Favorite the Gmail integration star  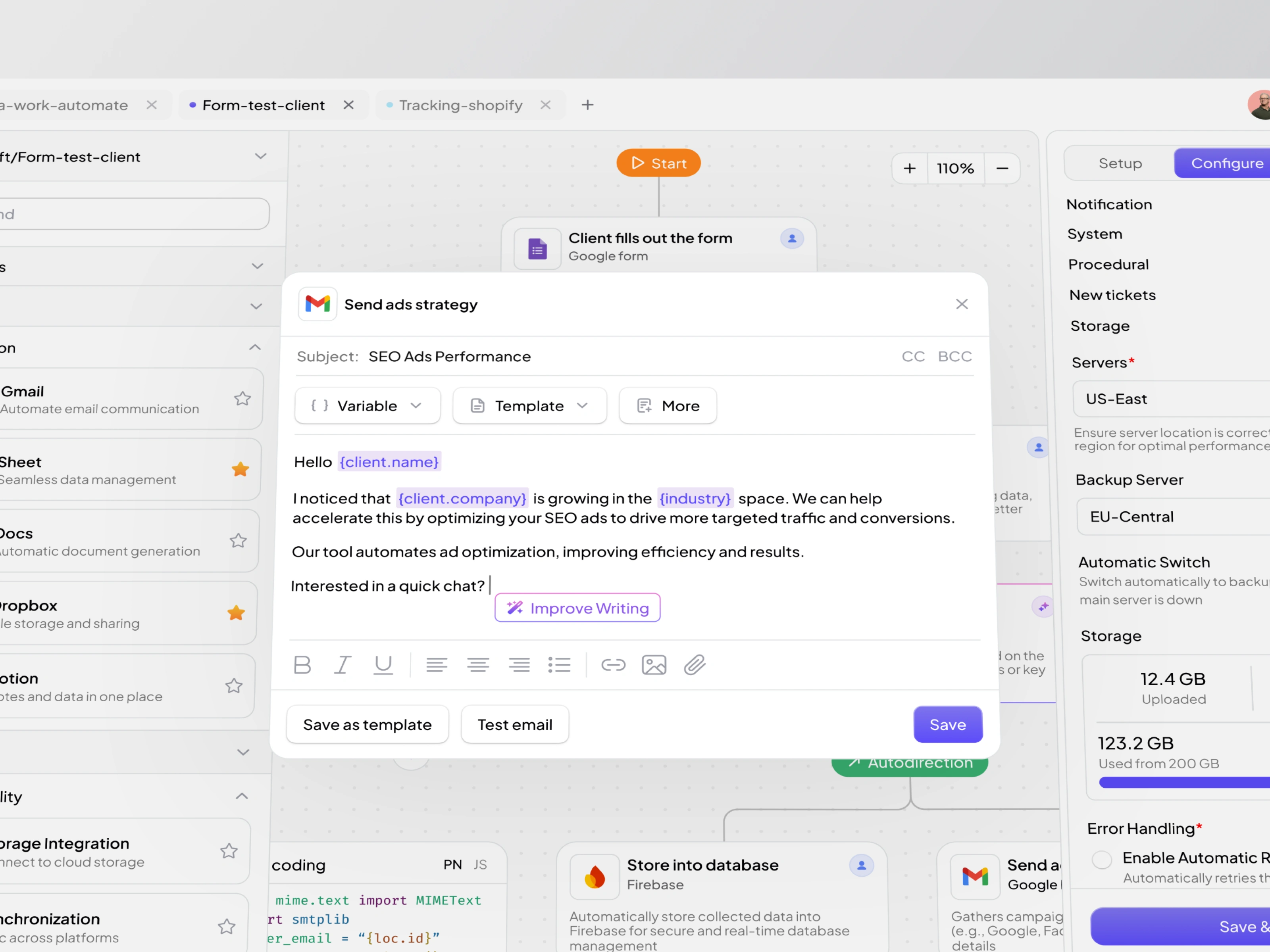pos(242,398)
